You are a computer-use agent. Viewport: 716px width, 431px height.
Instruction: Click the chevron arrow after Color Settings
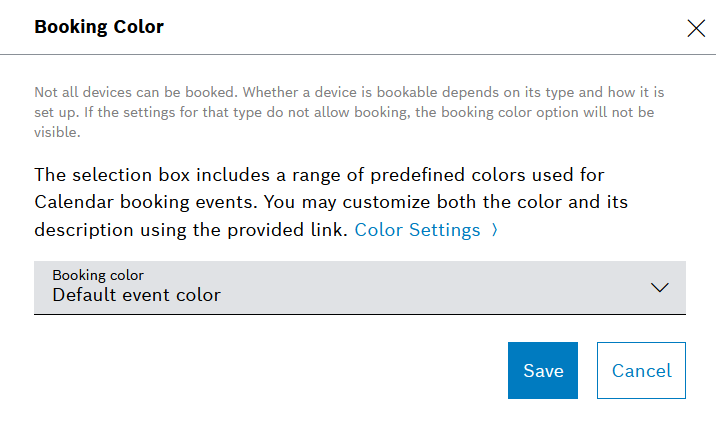pyautogui.click(x=494, y=230)
